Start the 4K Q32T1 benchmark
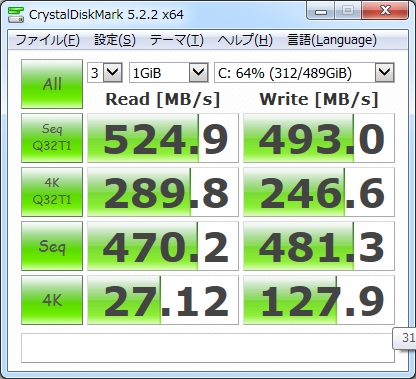This screenshot has width=416, height=379. coord(52,192)
